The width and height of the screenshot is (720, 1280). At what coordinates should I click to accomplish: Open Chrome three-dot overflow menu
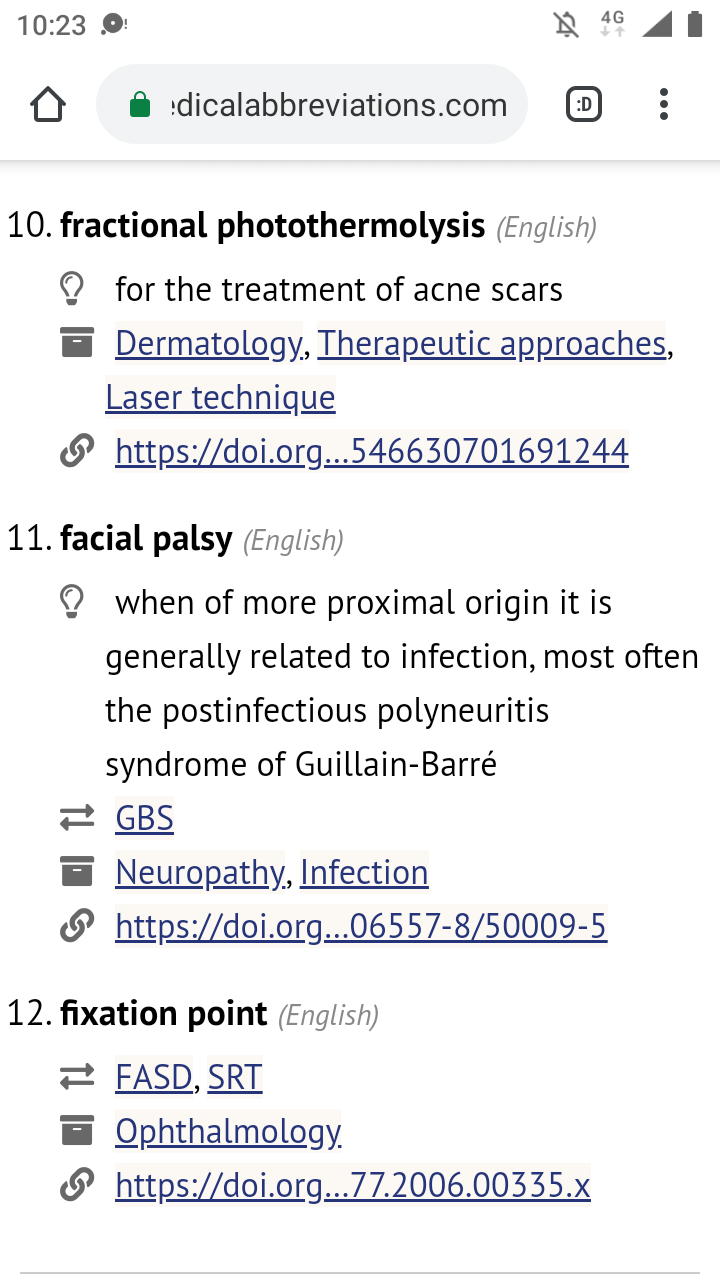(x=663, y=104)
